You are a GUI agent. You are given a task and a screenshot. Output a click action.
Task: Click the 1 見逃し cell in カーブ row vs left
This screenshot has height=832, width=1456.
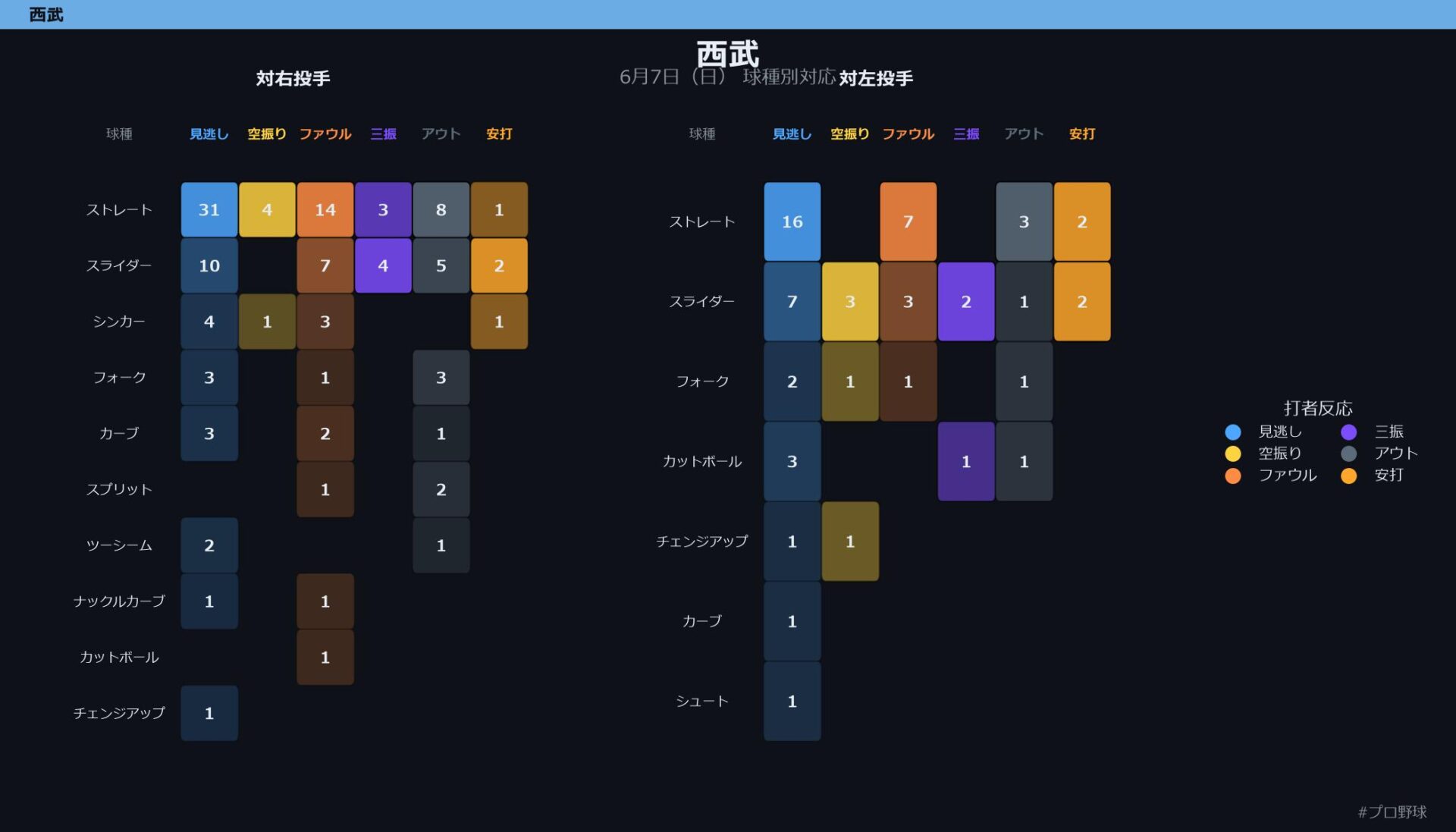pos(792,621)
